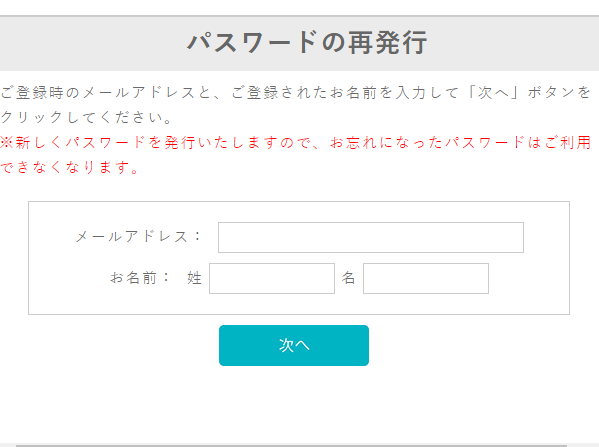Image resolution: width=599 pixels, height=447 pixels.
Task: Click the red できなくなります。 text line
Action: [x=70, y=167]
